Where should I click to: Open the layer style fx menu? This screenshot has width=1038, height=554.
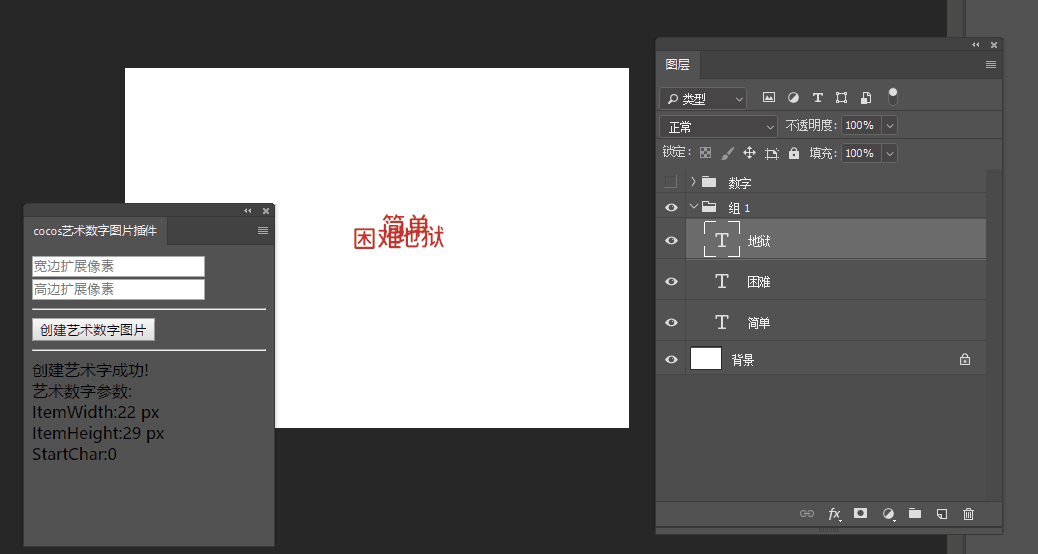(834, 514)
